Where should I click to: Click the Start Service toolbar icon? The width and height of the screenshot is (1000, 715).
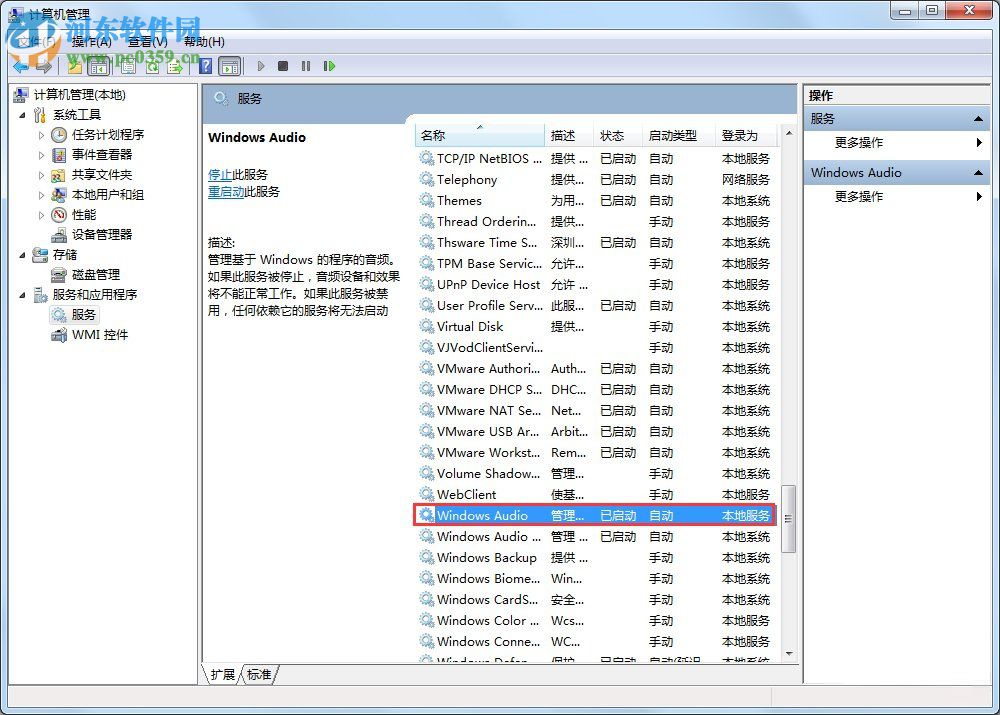tap(261, 66)
